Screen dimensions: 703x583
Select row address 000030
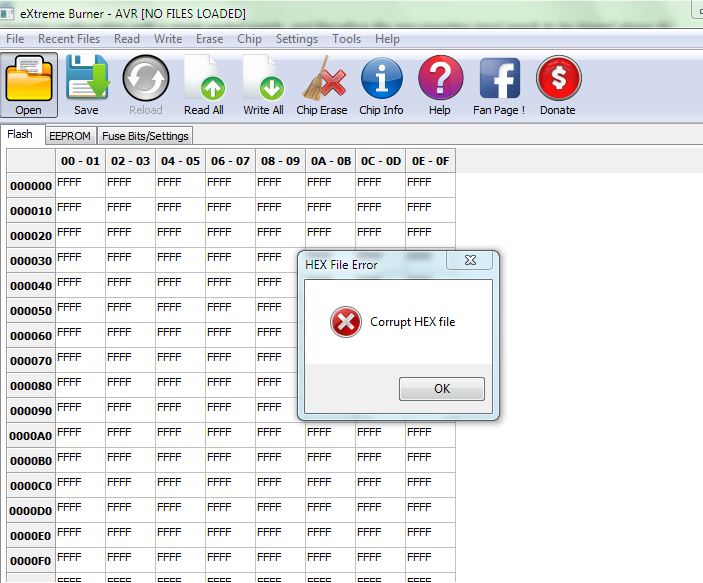pyautogui.click(x=31, y=261)
